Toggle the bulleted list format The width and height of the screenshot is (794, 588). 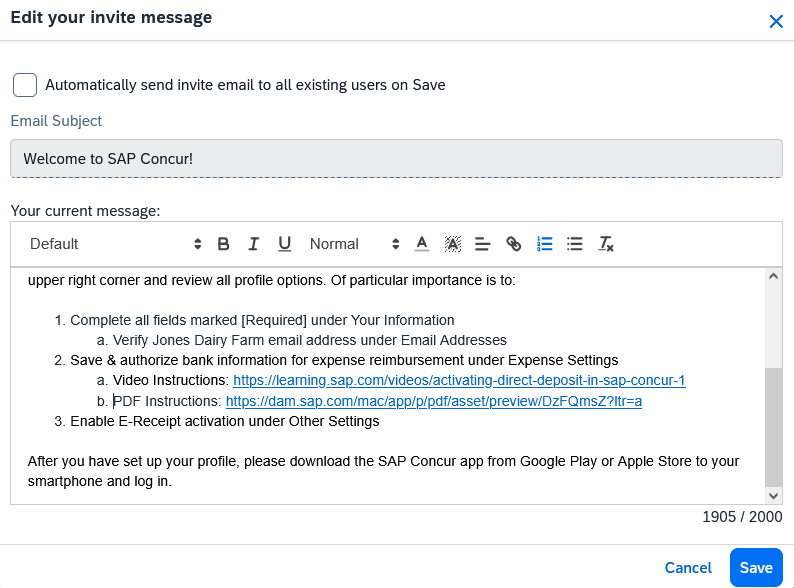coord(575,244)
